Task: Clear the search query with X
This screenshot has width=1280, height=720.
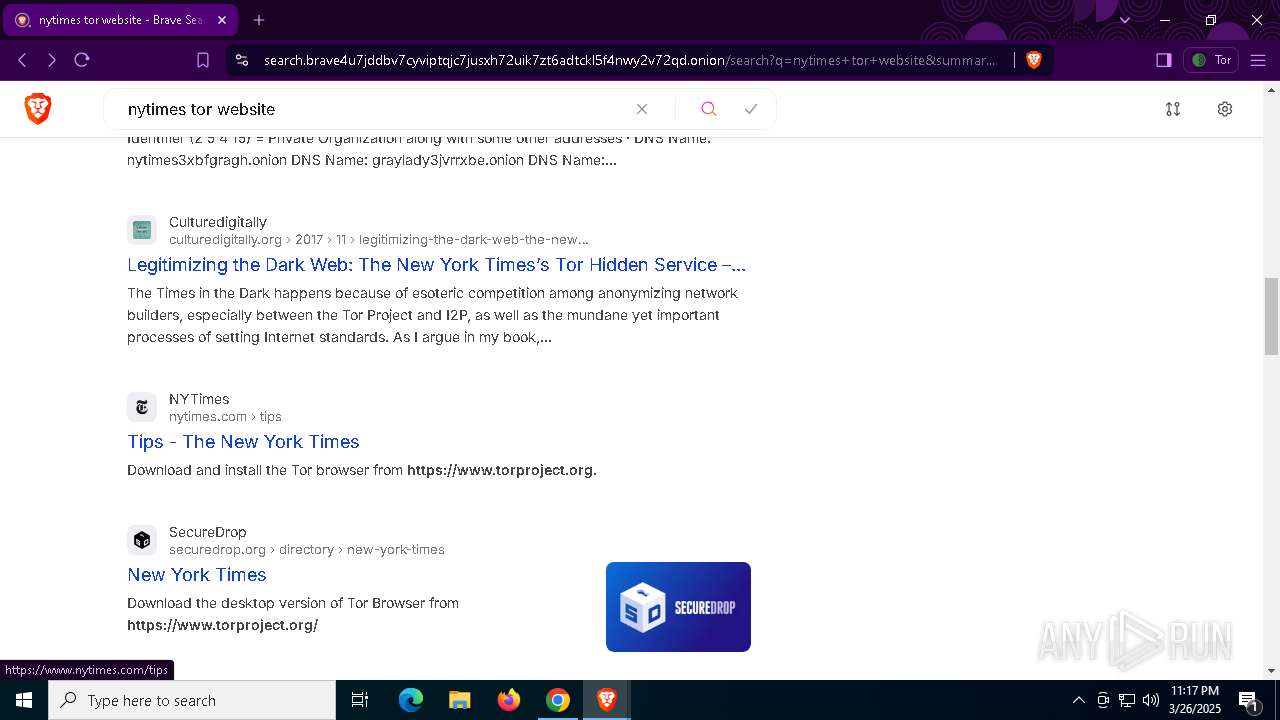Action: pyautogui.click(x=642, y=109)
